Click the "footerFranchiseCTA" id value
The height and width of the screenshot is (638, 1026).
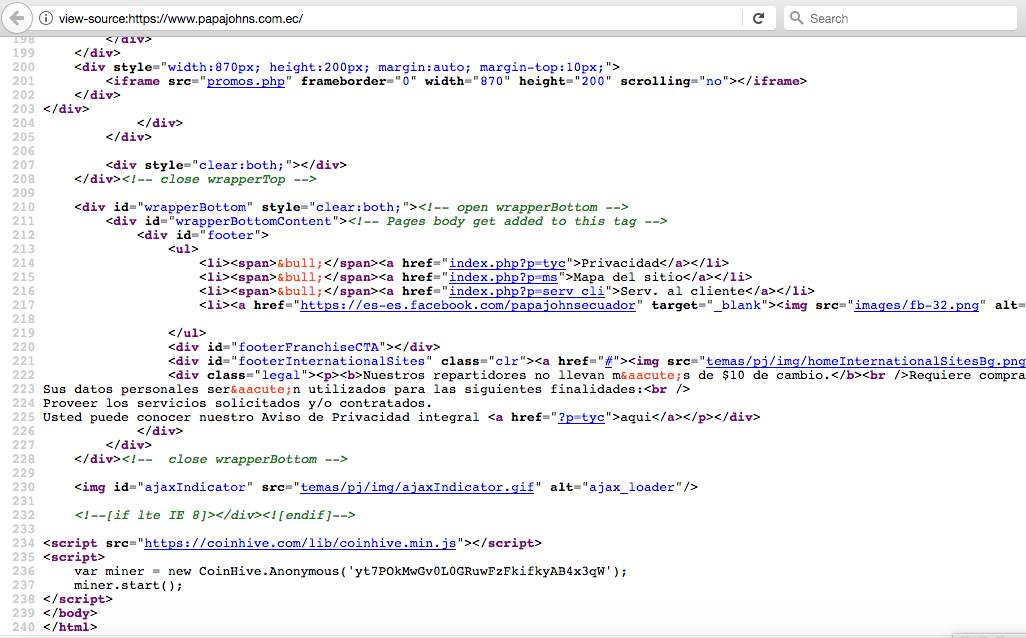pos(308,347)
